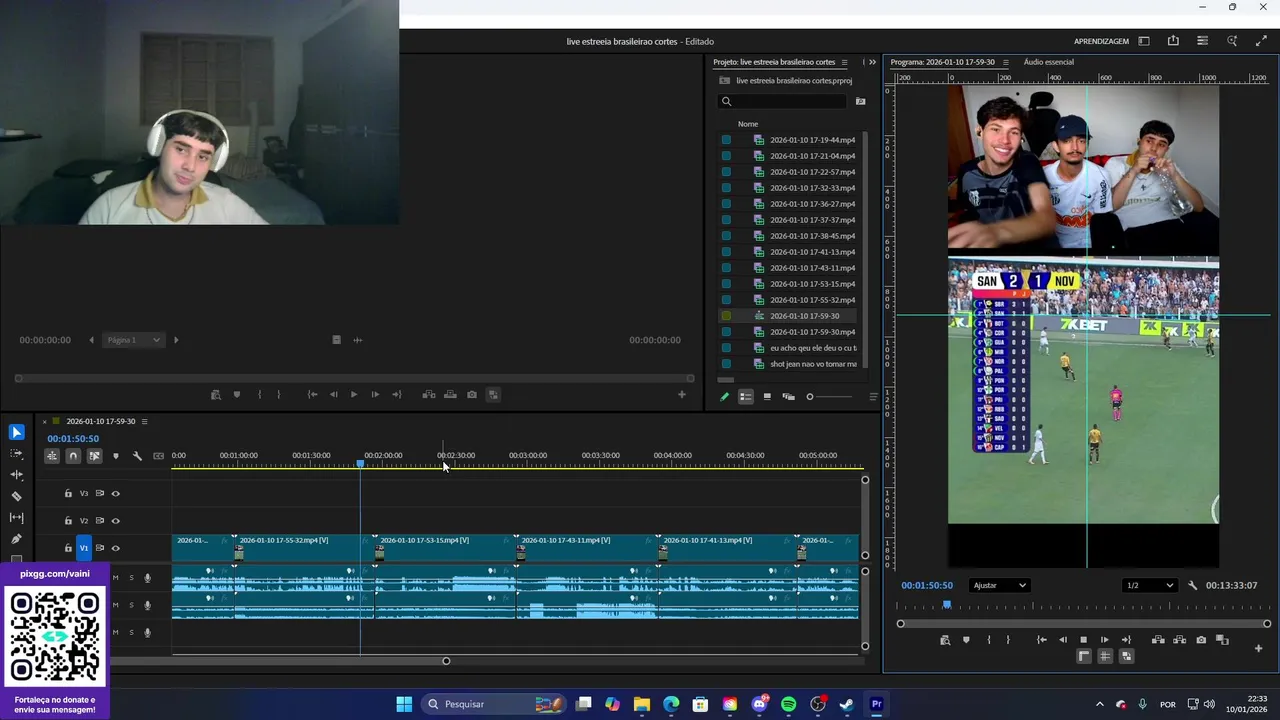Click maximize video output icon in header
1280x720 pixels.
[1261, 41]
